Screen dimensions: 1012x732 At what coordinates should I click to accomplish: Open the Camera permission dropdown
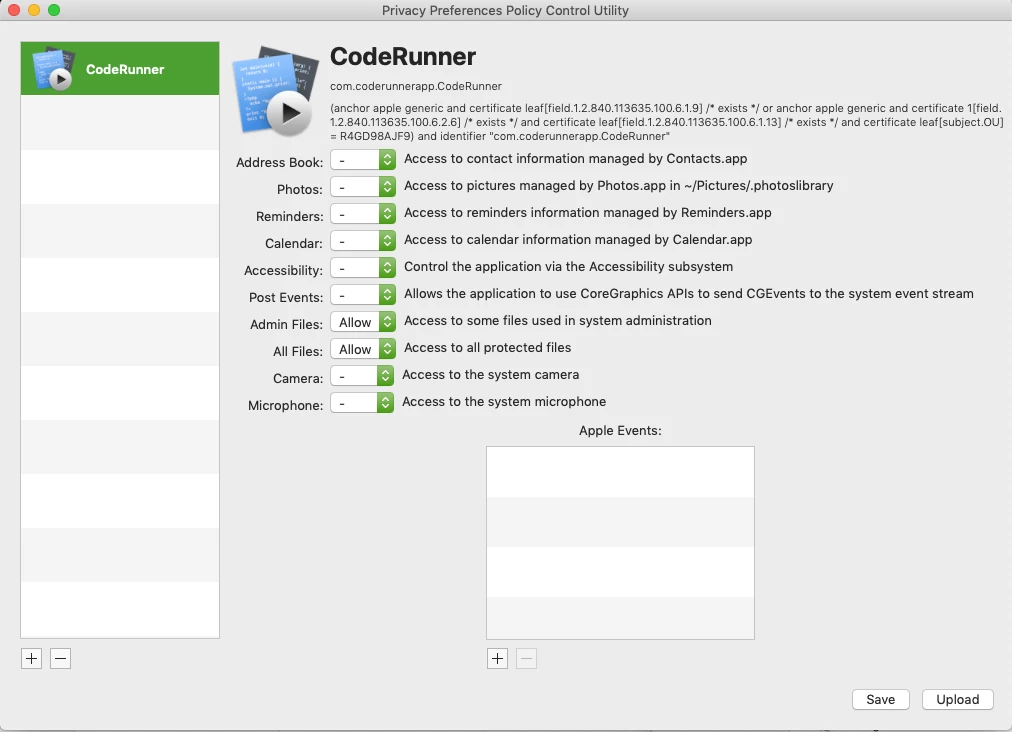tap(362, 376)
